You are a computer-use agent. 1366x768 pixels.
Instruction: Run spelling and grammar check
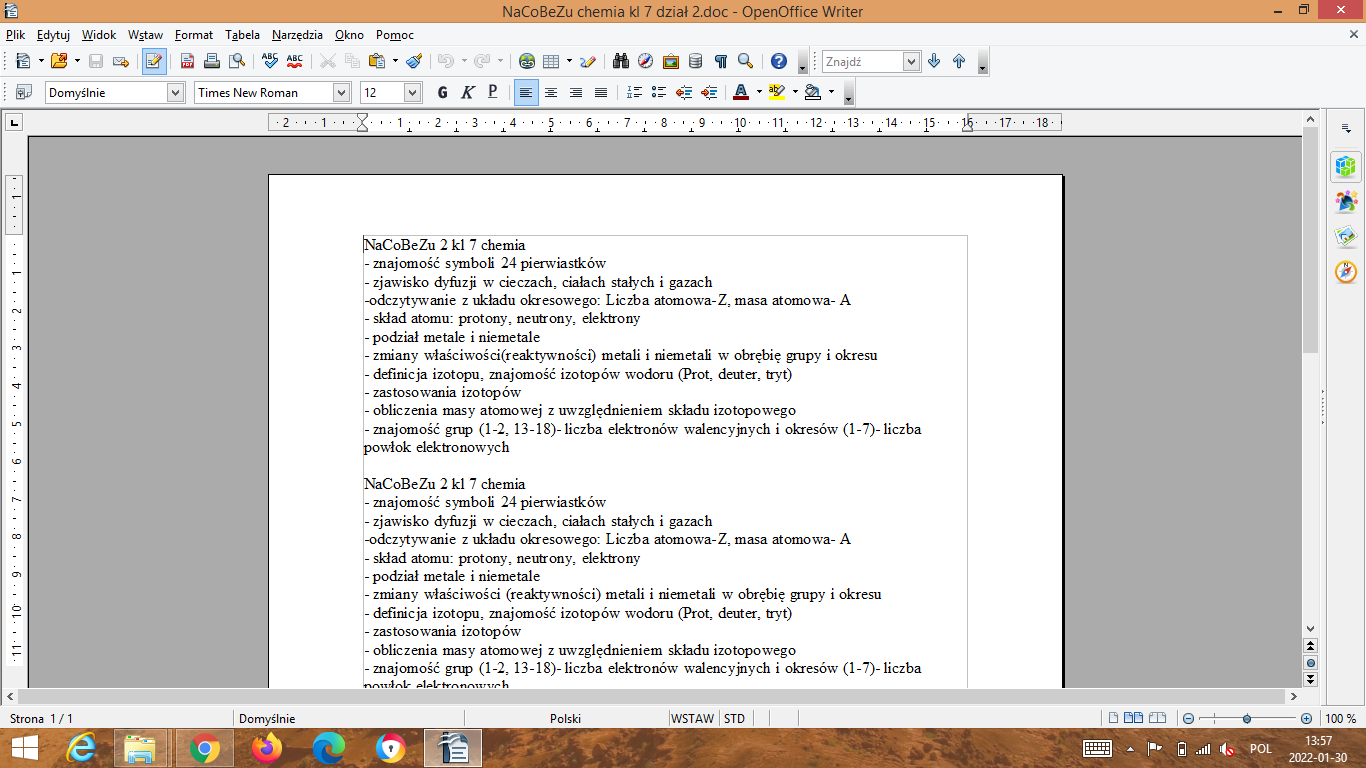pyautogui.click(x=269, y=61)
